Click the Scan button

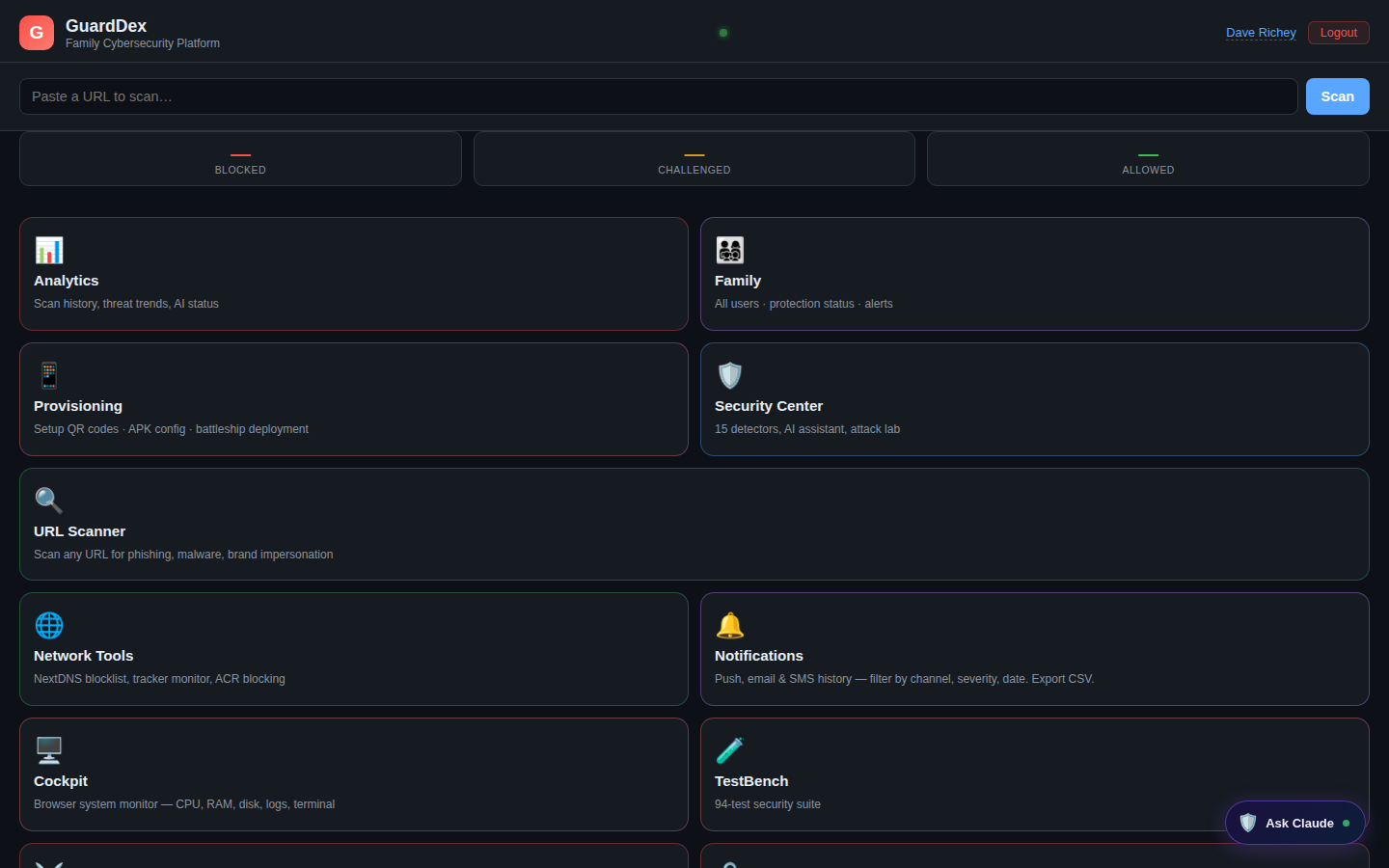click(1338, 96)
